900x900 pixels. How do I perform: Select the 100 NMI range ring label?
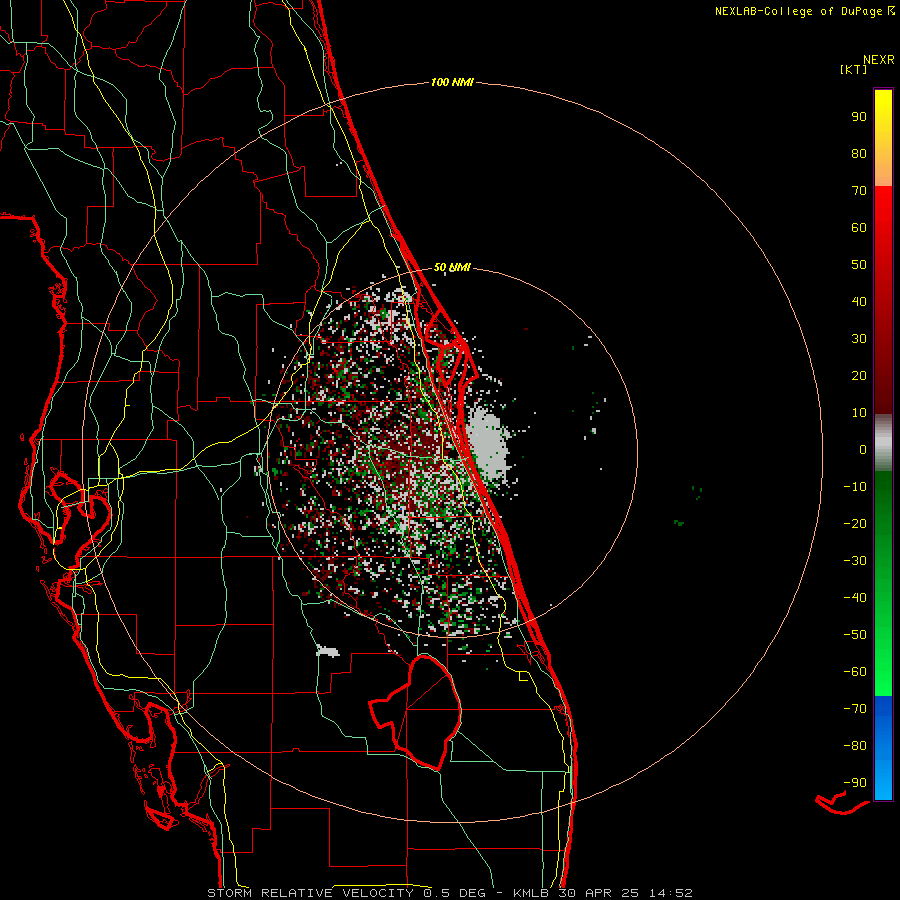pyautogui.click(x=452, y=83)
